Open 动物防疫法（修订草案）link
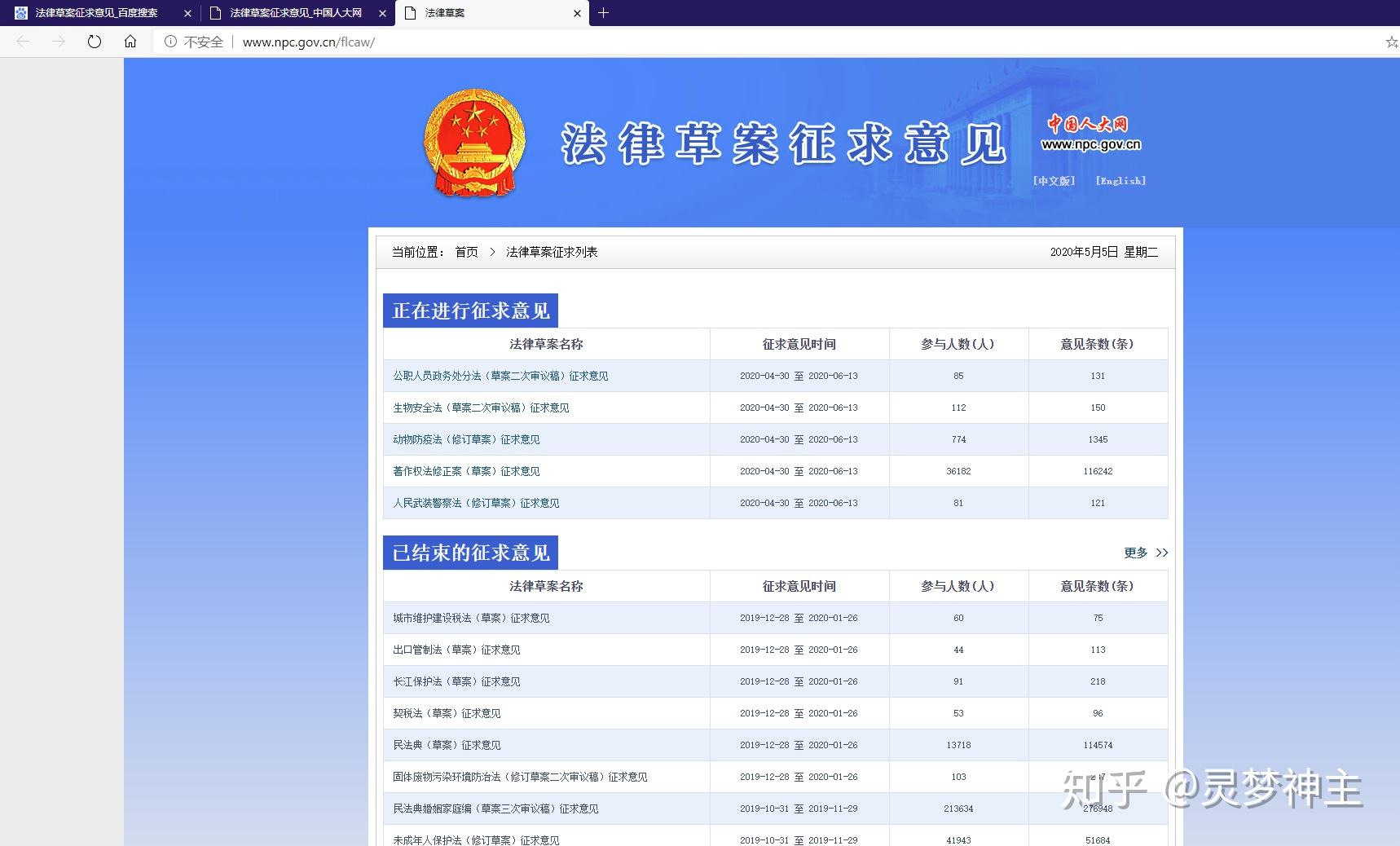The width and height of the screenshot is (1400, 846). 466,439
